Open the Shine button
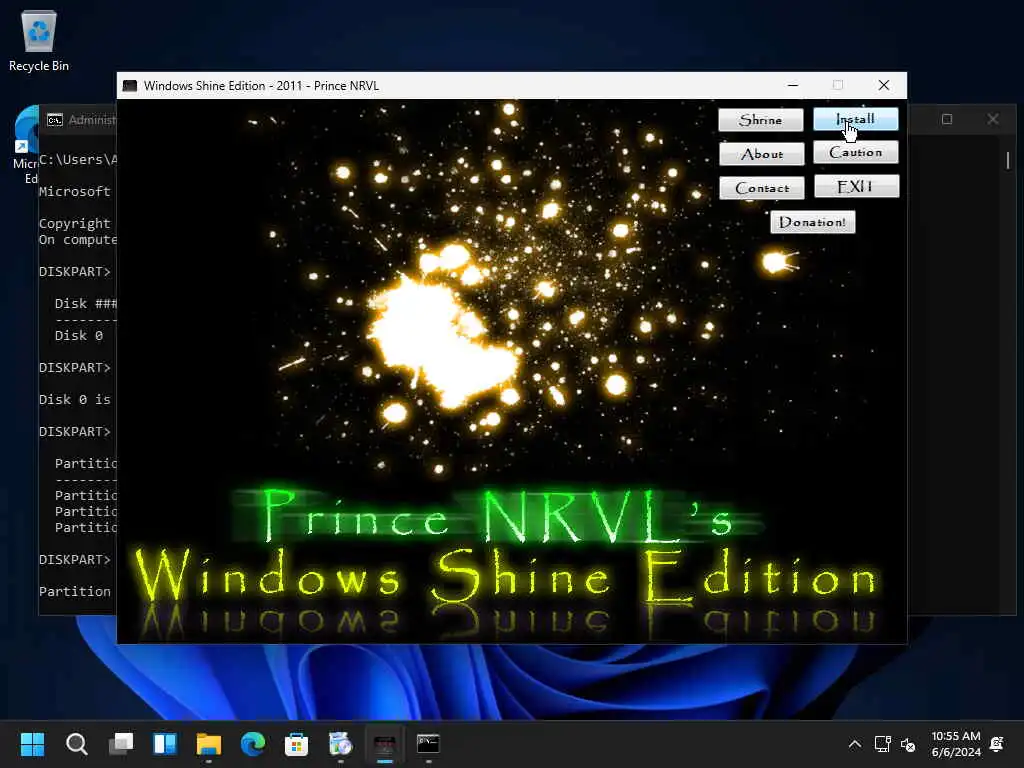Image resolution: width=1024 pixels, height=768 pixels. [x=761, y=120]
